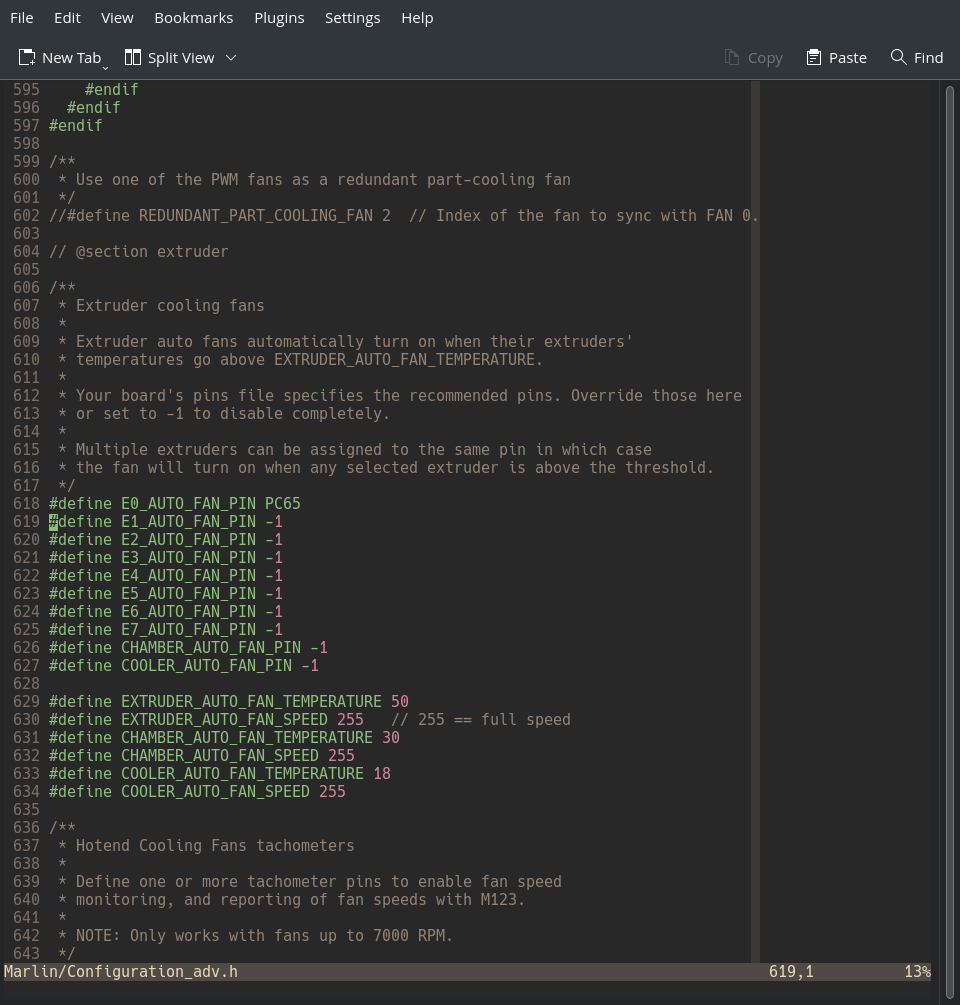Open Find with the magnifier icon
This screenshot has width=960, height=1005.
(x=898, y=58)
